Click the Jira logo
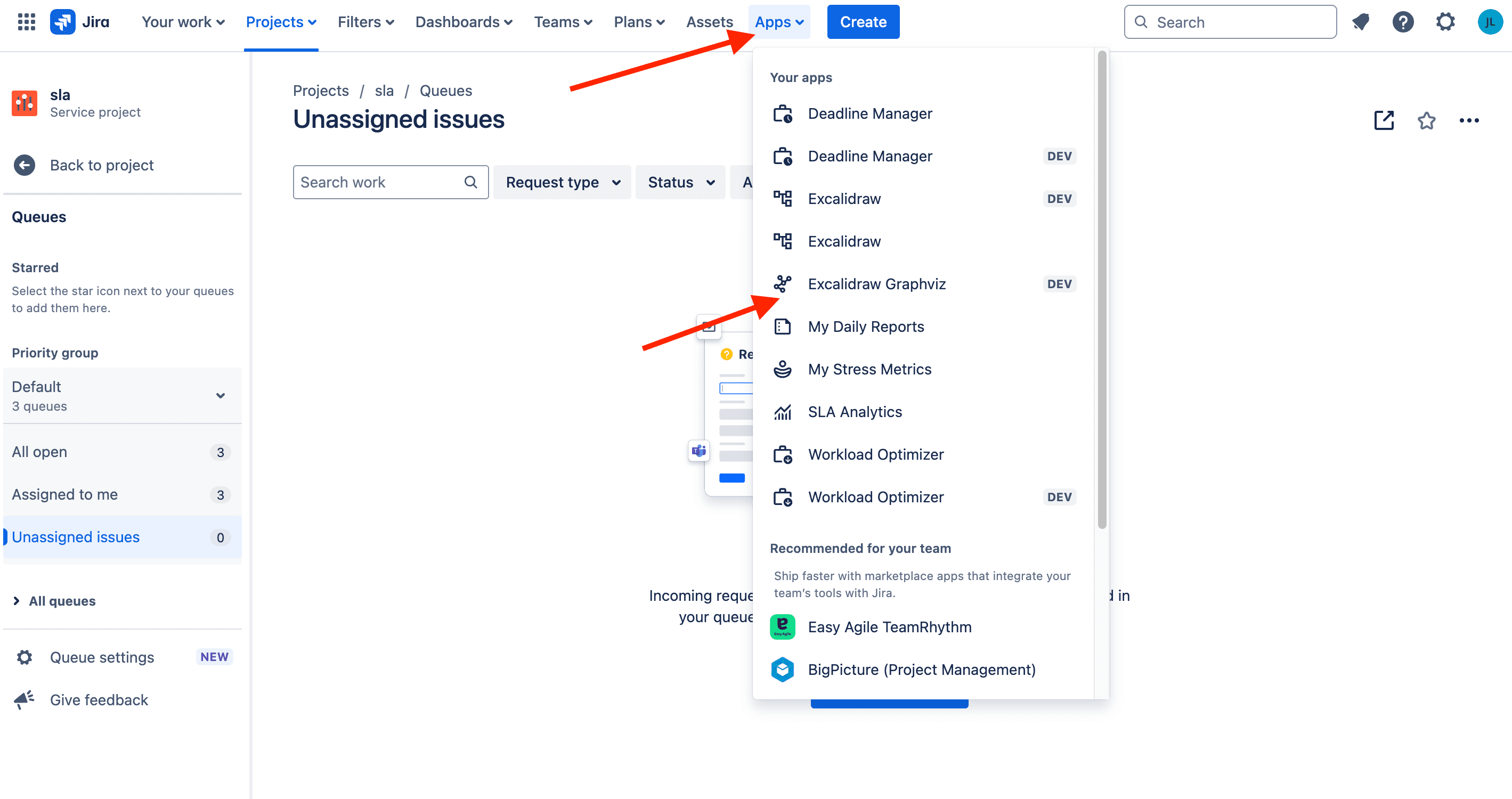Image resolution: width=1512 pixels, height=799 pixels. (x=80, y=22)
